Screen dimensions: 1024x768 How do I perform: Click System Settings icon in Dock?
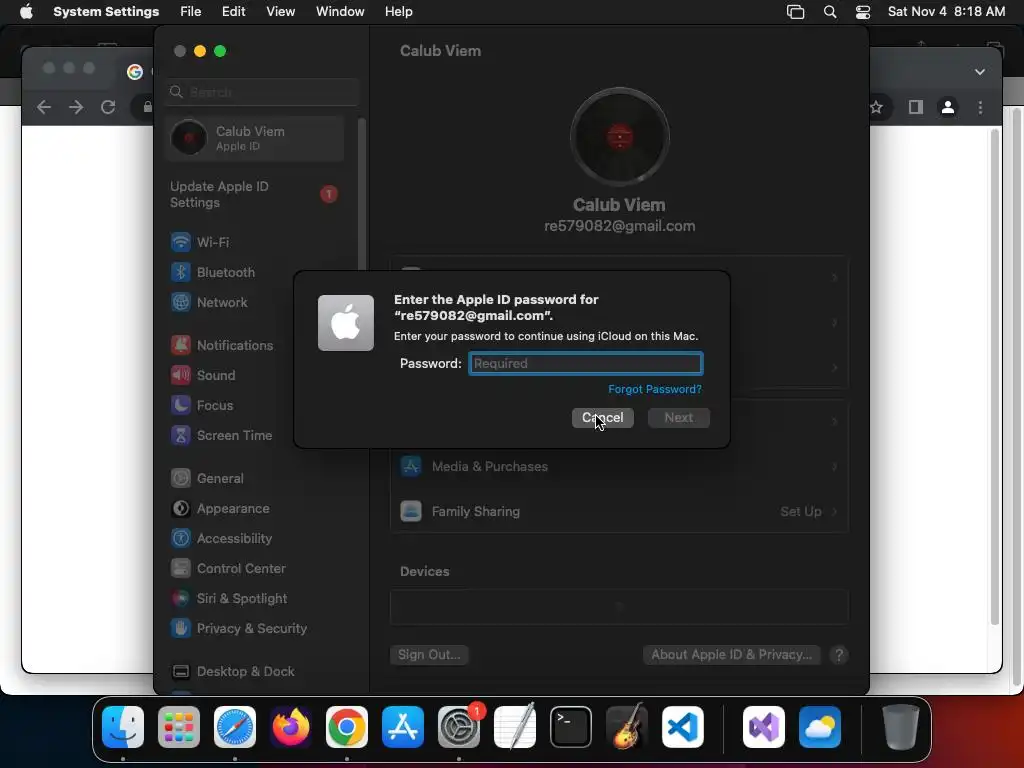coord(459,727)
